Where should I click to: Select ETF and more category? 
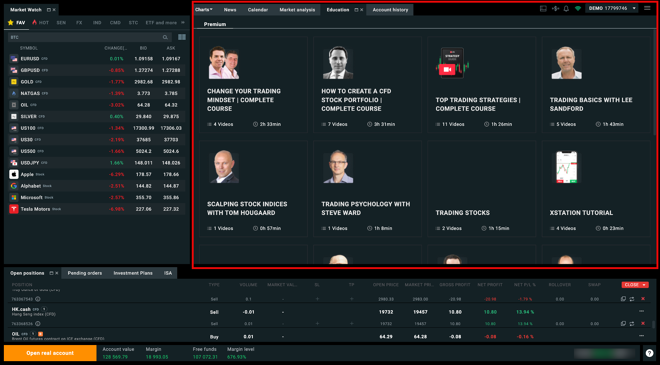161,23
